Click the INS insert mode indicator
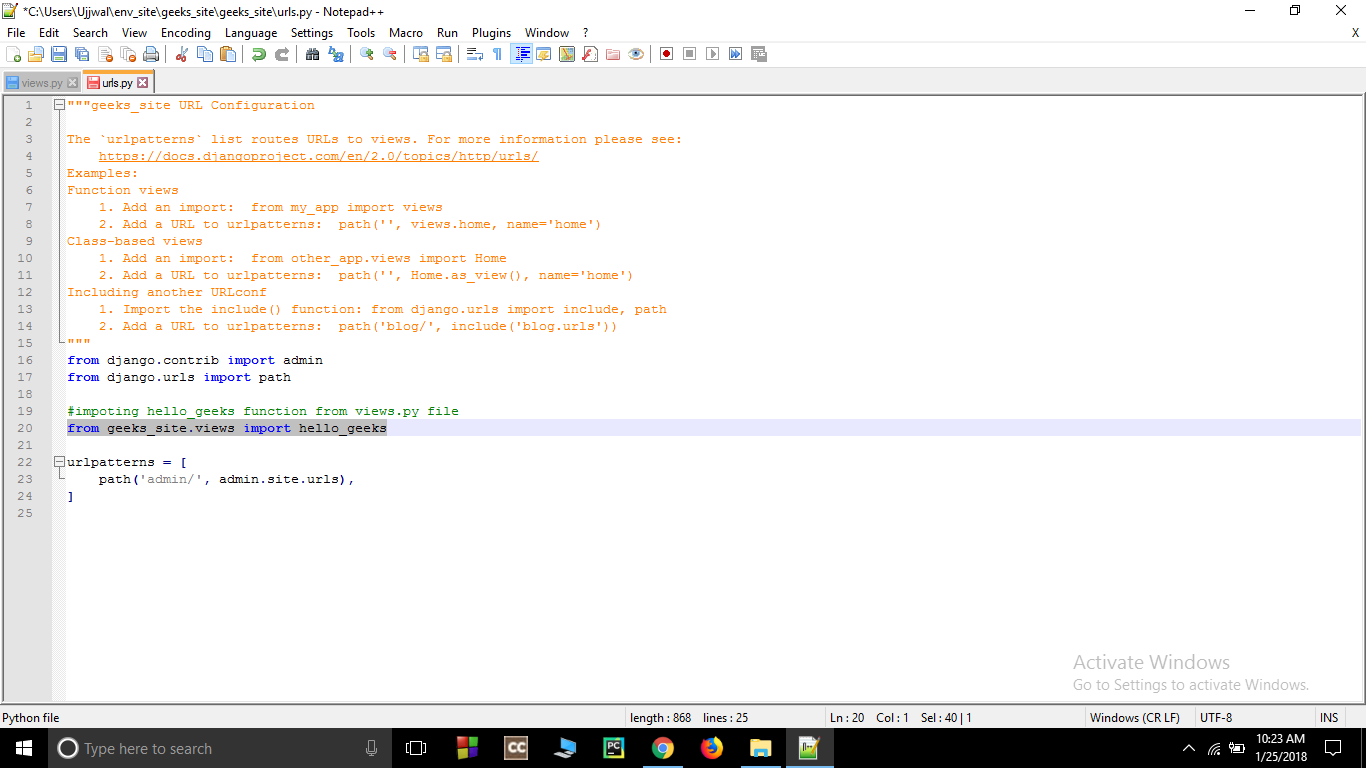Image resolution: width=1366 pixels, height=768 pixels. coord(1329,717)
